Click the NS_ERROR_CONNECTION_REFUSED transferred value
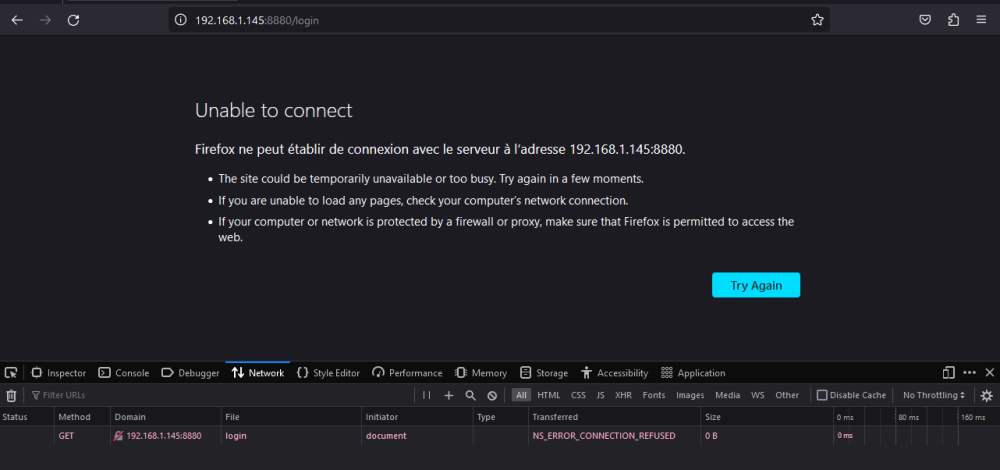Image resolution: width=1000 pixels, height=470 pixels. click(x=603, y=436)
